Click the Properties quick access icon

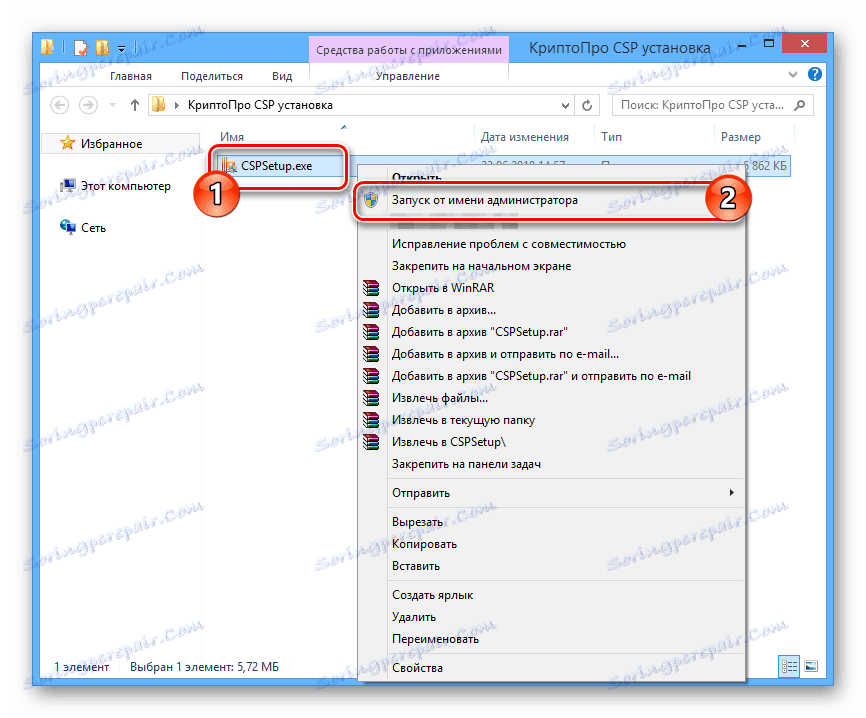coord(81,48)
